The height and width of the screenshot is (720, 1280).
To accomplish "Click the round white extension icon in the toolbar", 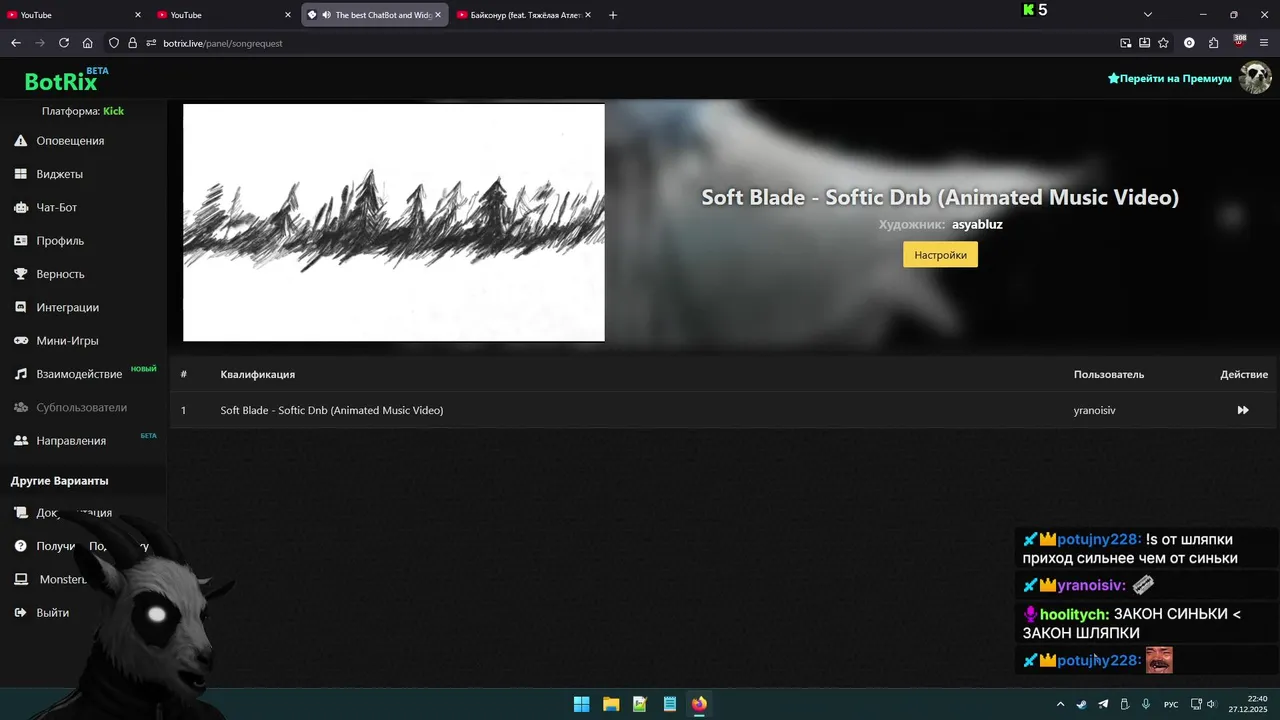I will coord(1189,43).
